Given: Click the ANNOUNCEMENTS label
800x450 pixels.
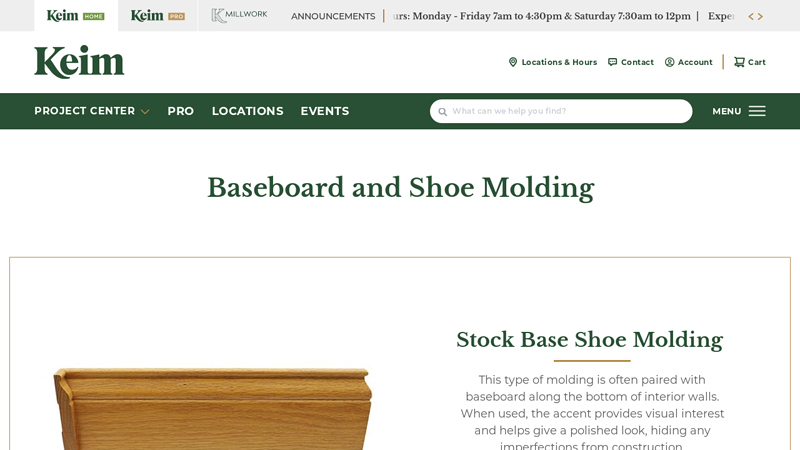Looking at the screenshot, I should tap(333, 16).
